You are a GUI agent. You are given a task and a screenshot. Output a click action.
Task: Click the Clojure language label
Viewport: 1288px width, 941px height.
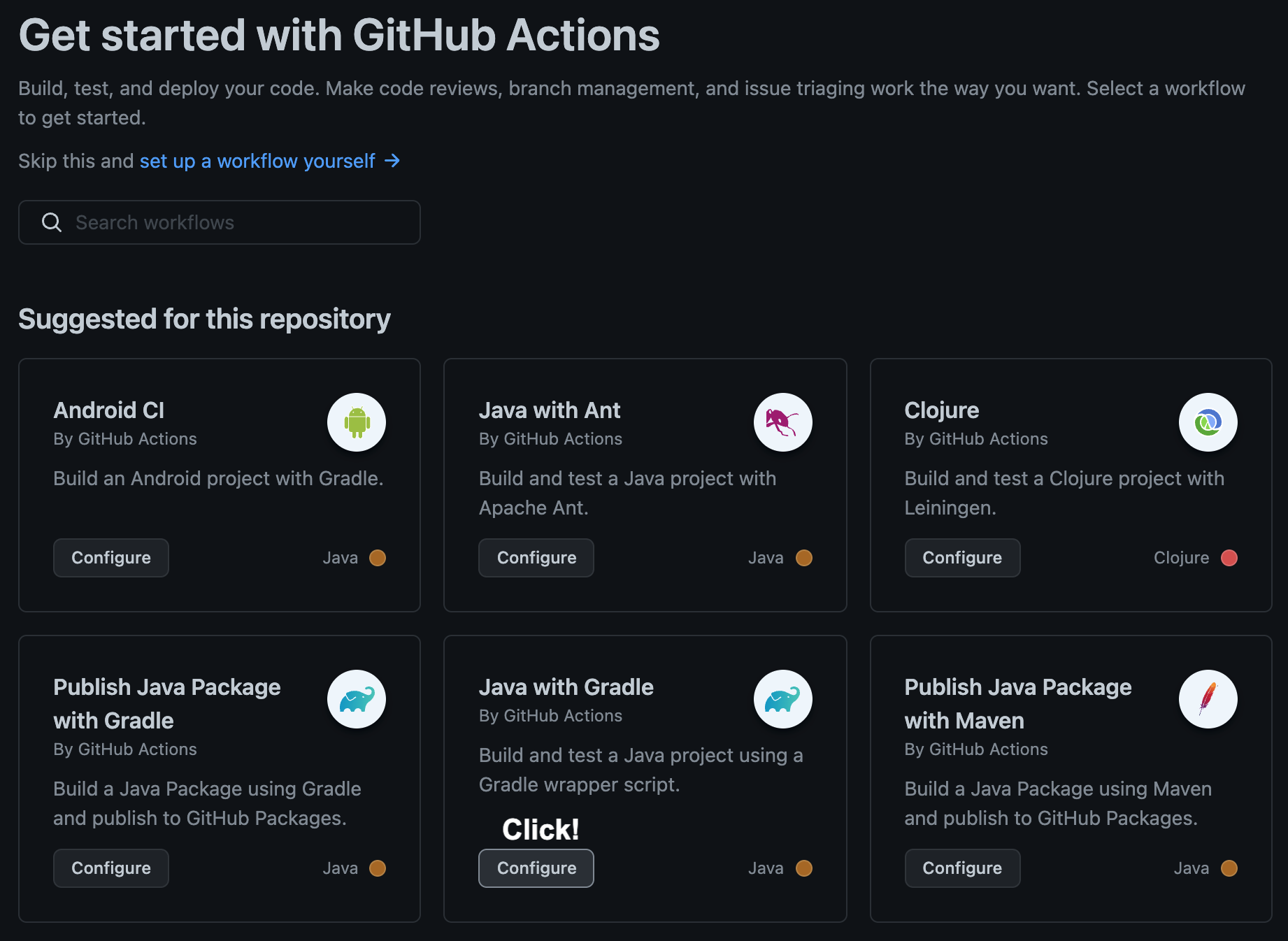(1181, 558)
